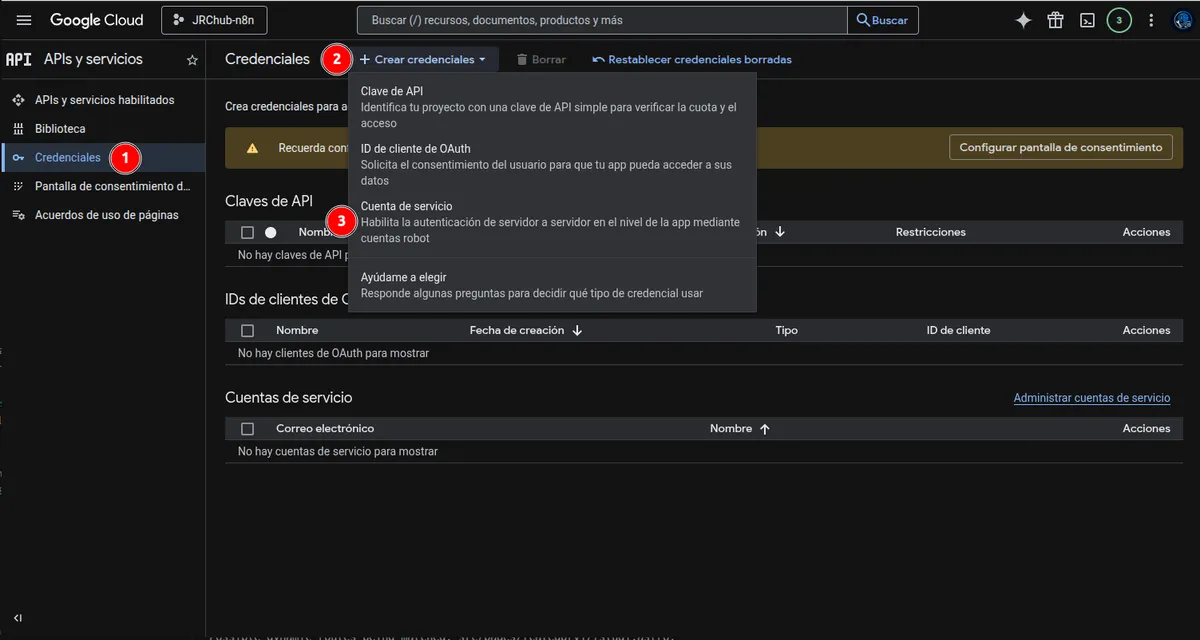This screenshot has height=640, width=1200.
Task: Click APIs y servicios habilitados icon
Action: pyautogui.click(x=18, y=100)
